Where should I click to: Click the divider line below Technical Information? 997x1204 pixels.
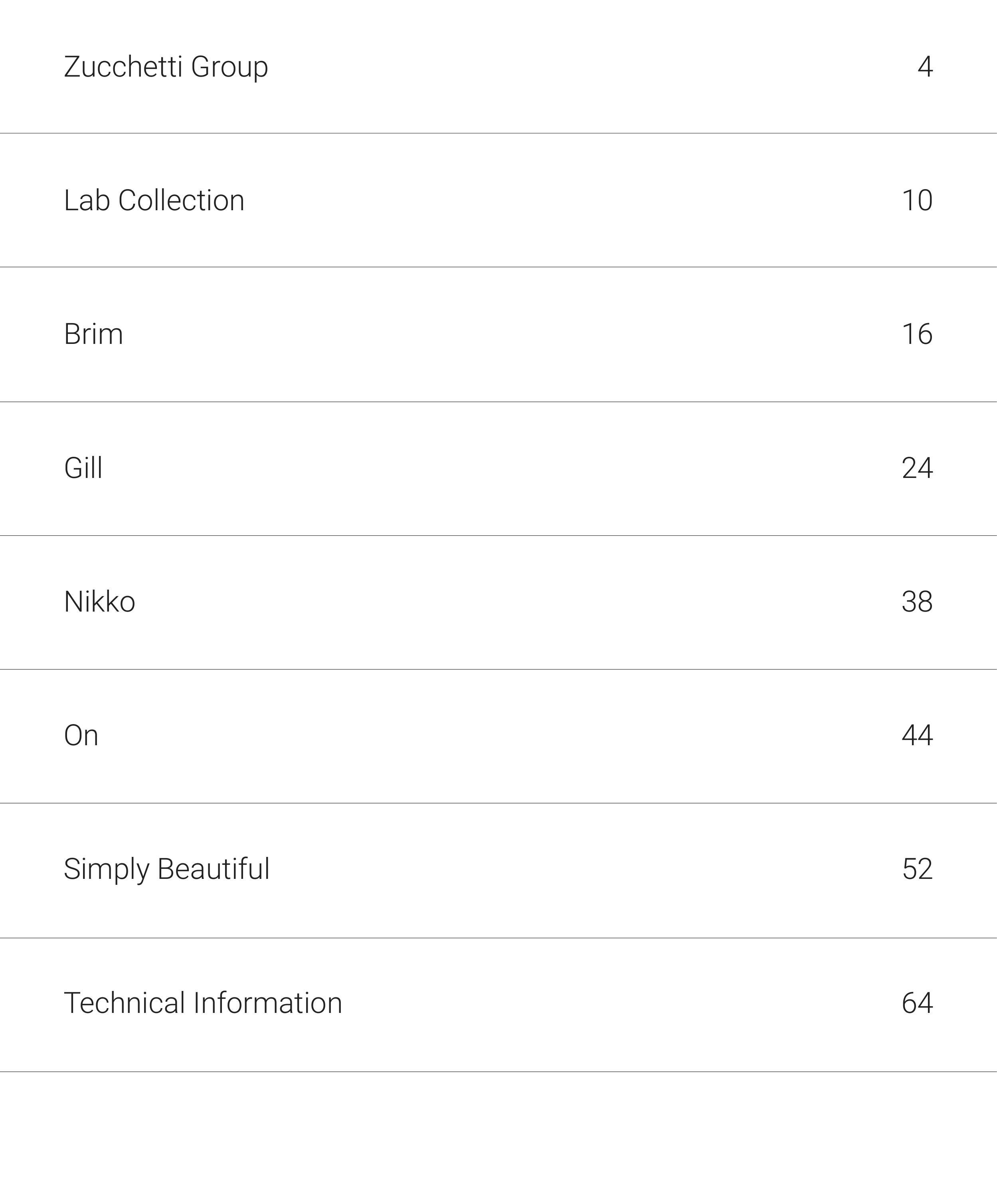tap(498, 1072)
